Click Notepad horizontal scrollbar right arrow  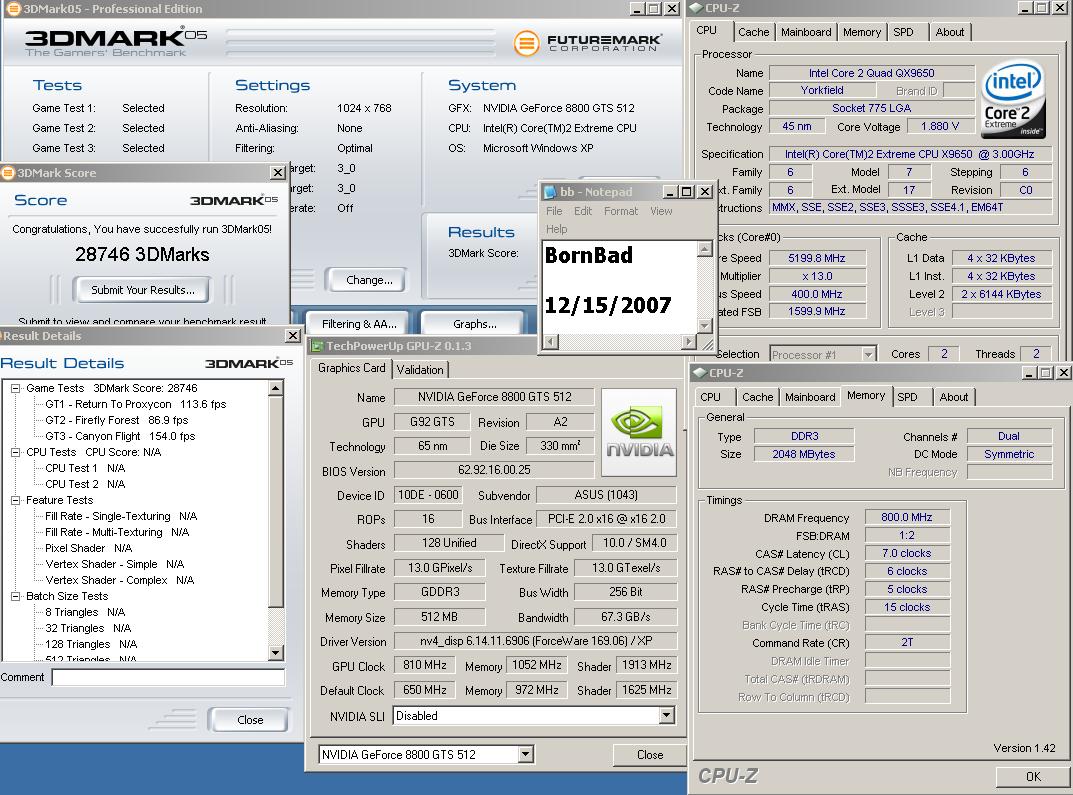[689, 341]
